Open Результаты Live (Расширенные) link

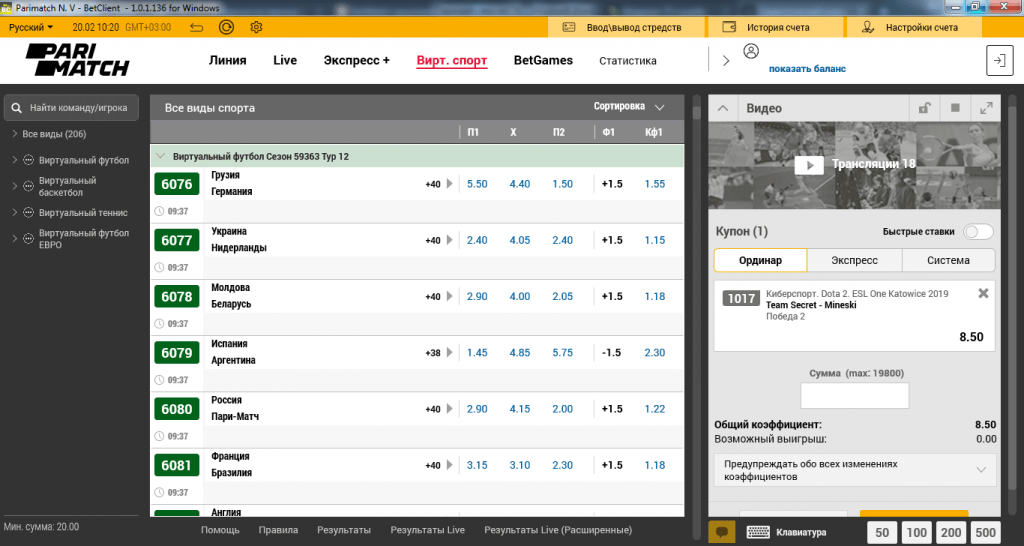(558, 530)
